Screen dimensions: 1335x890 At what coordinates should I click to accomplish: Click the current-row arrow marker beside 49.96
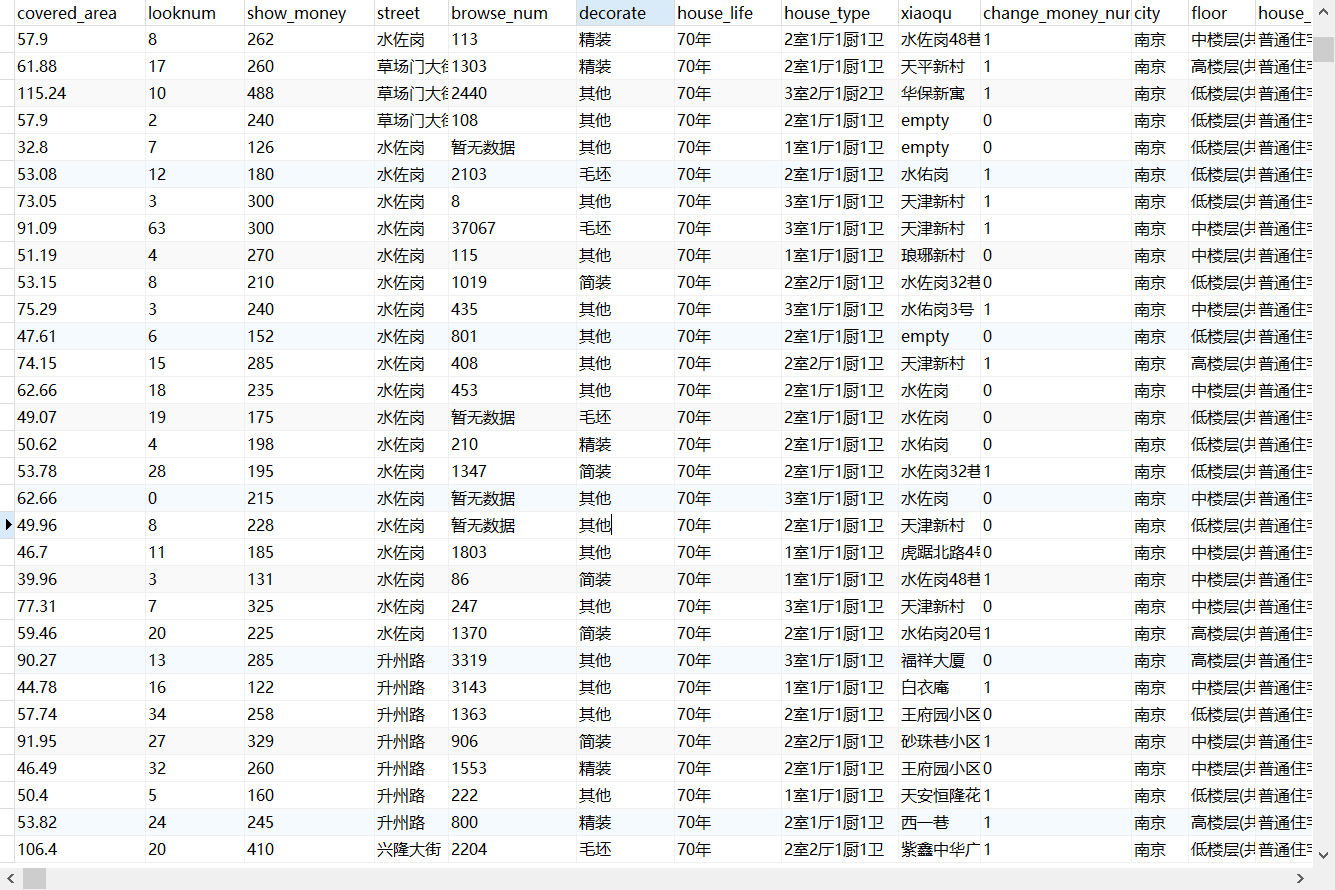pos(8,525)
